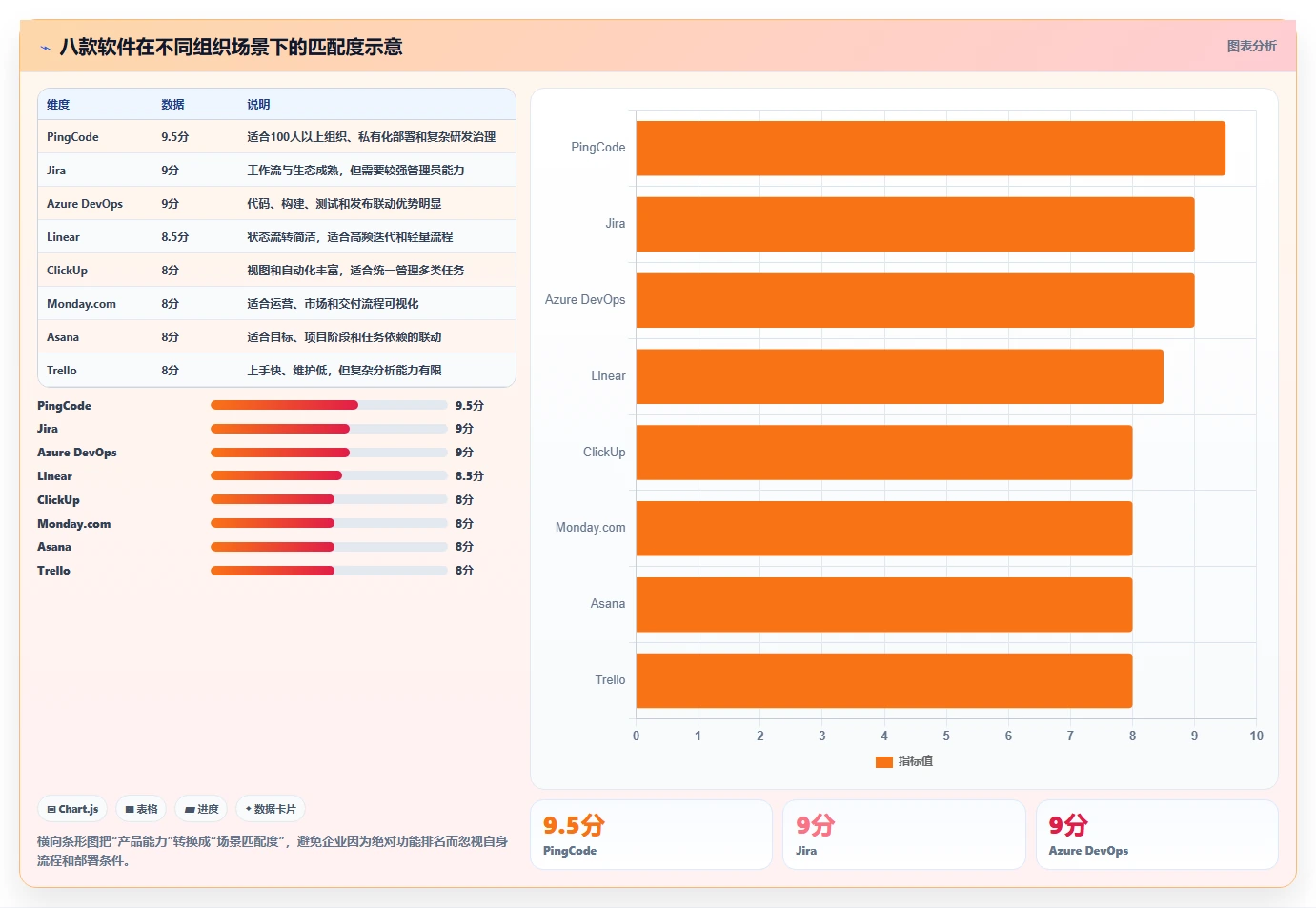Open the 图表分析 label in the header
The width and height of the screenshot is (1316, 908).
1251,46
